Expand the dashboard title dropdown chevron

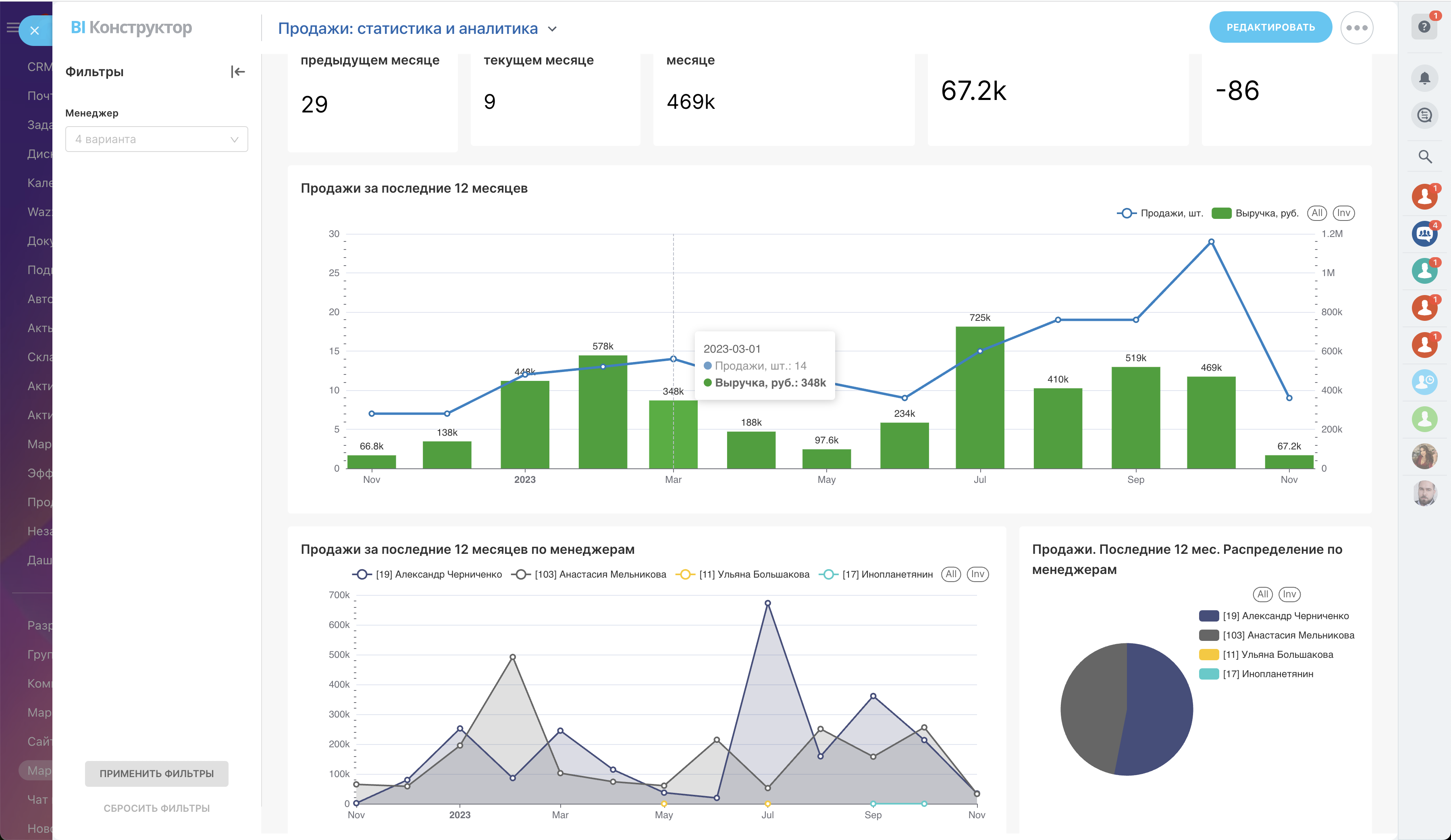click(552, 29)
